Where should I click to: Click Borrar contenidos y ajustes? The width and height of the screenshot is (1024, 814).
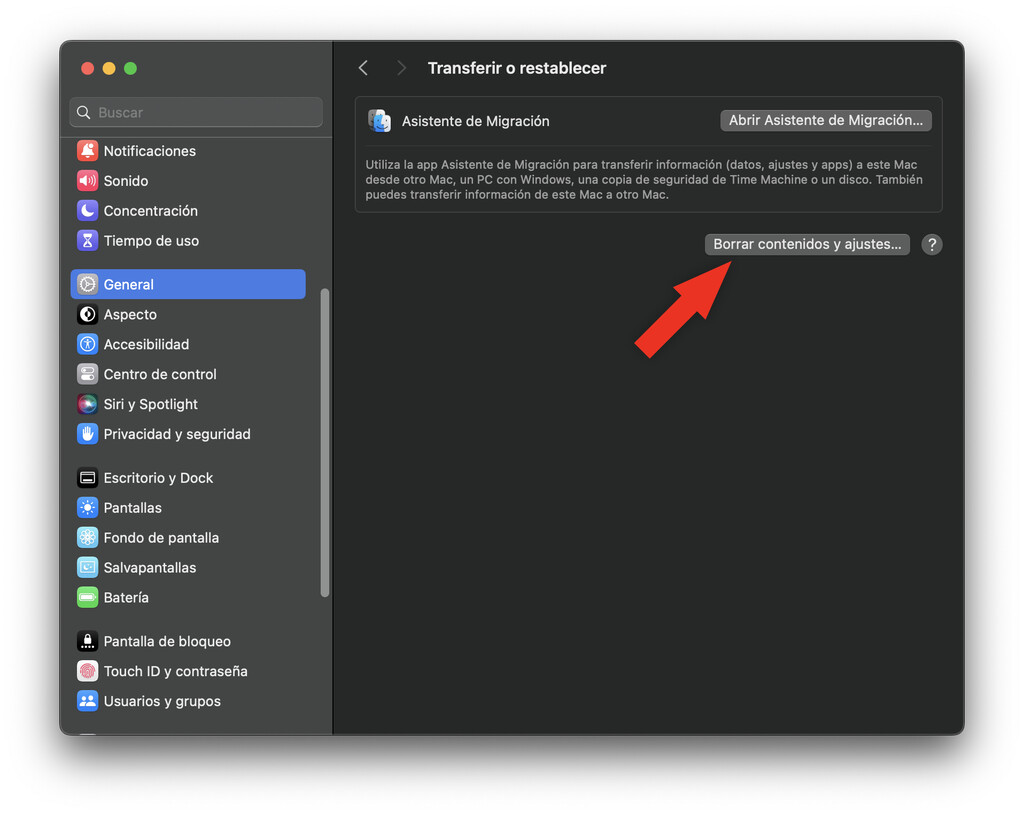[x=806, y=243]
